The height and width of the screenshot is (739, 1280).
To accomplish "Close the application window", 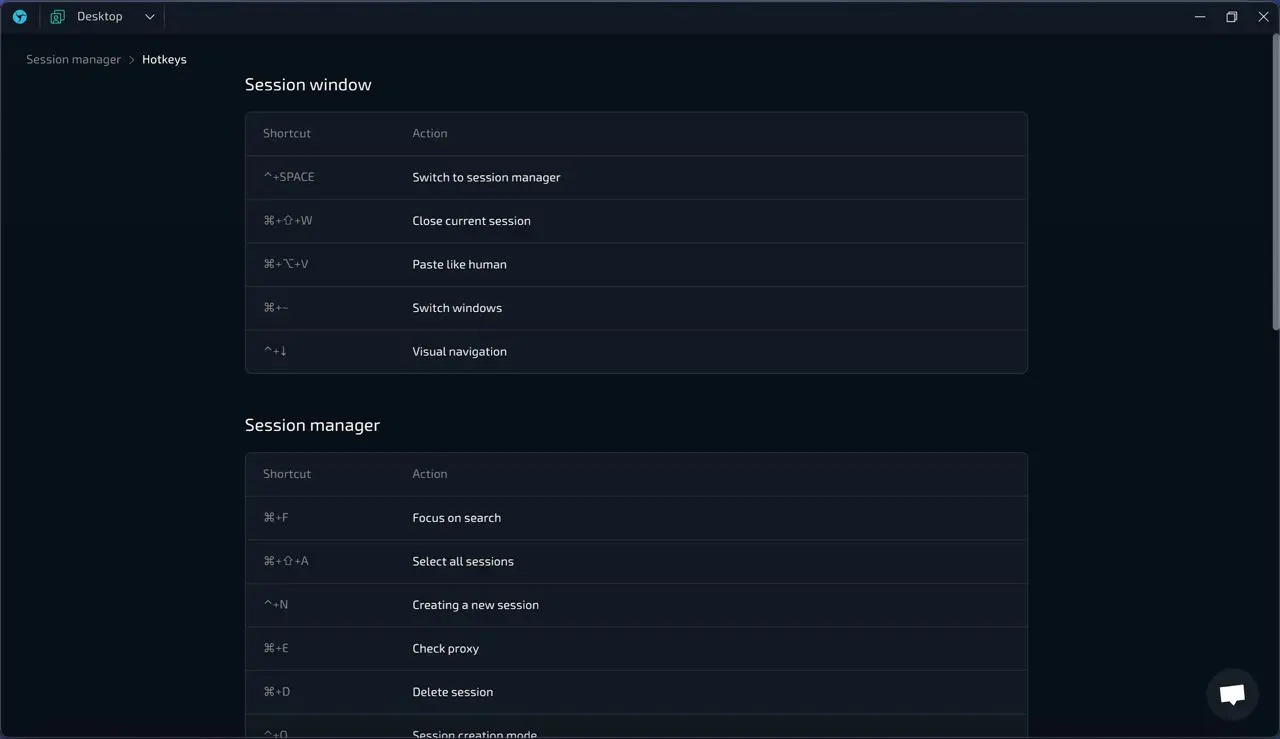I will click(1263, 17).
